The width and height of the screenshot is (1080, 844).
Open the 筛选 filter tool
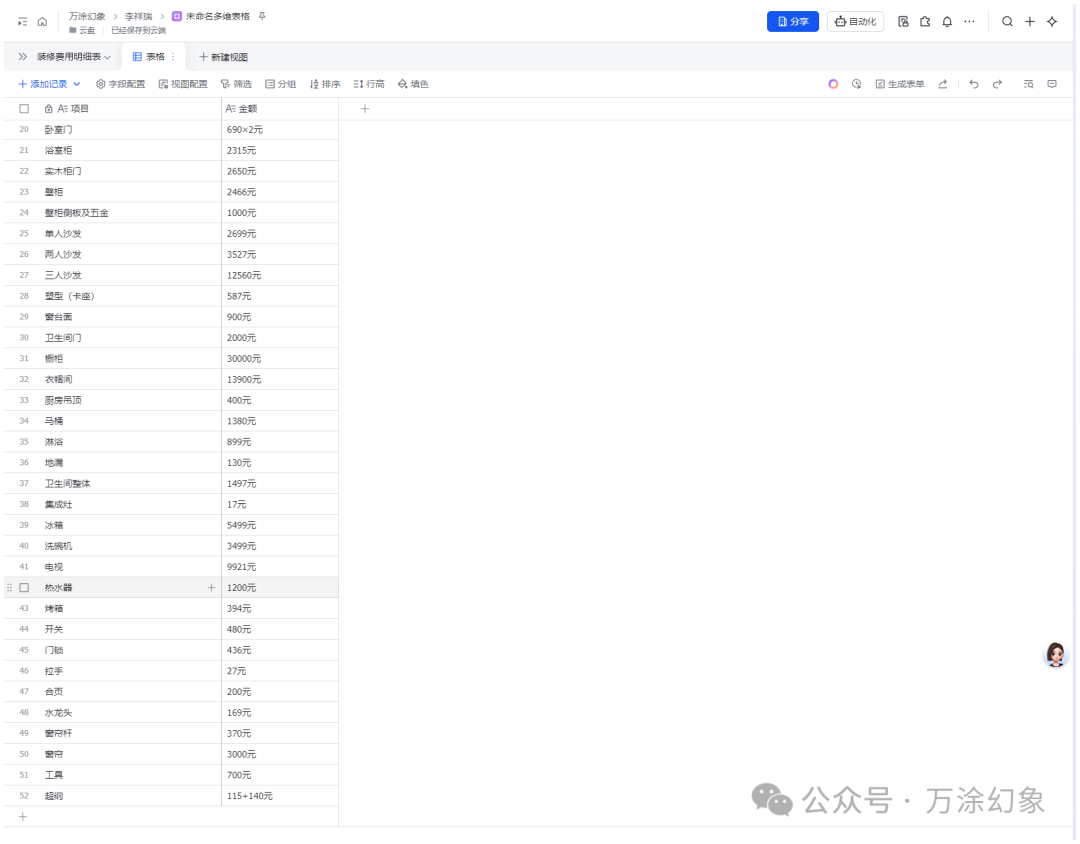(236, 84)
